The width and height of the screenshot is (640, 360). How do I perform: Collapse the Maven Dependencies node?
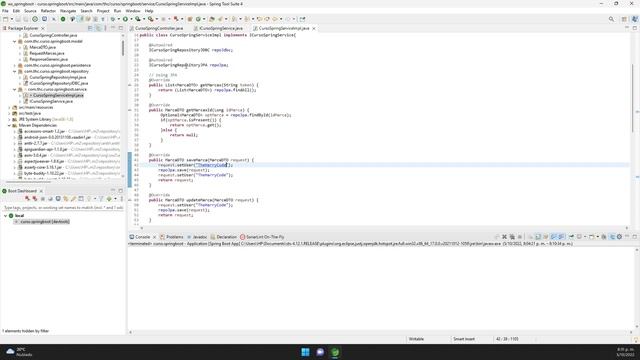(9, 125)
